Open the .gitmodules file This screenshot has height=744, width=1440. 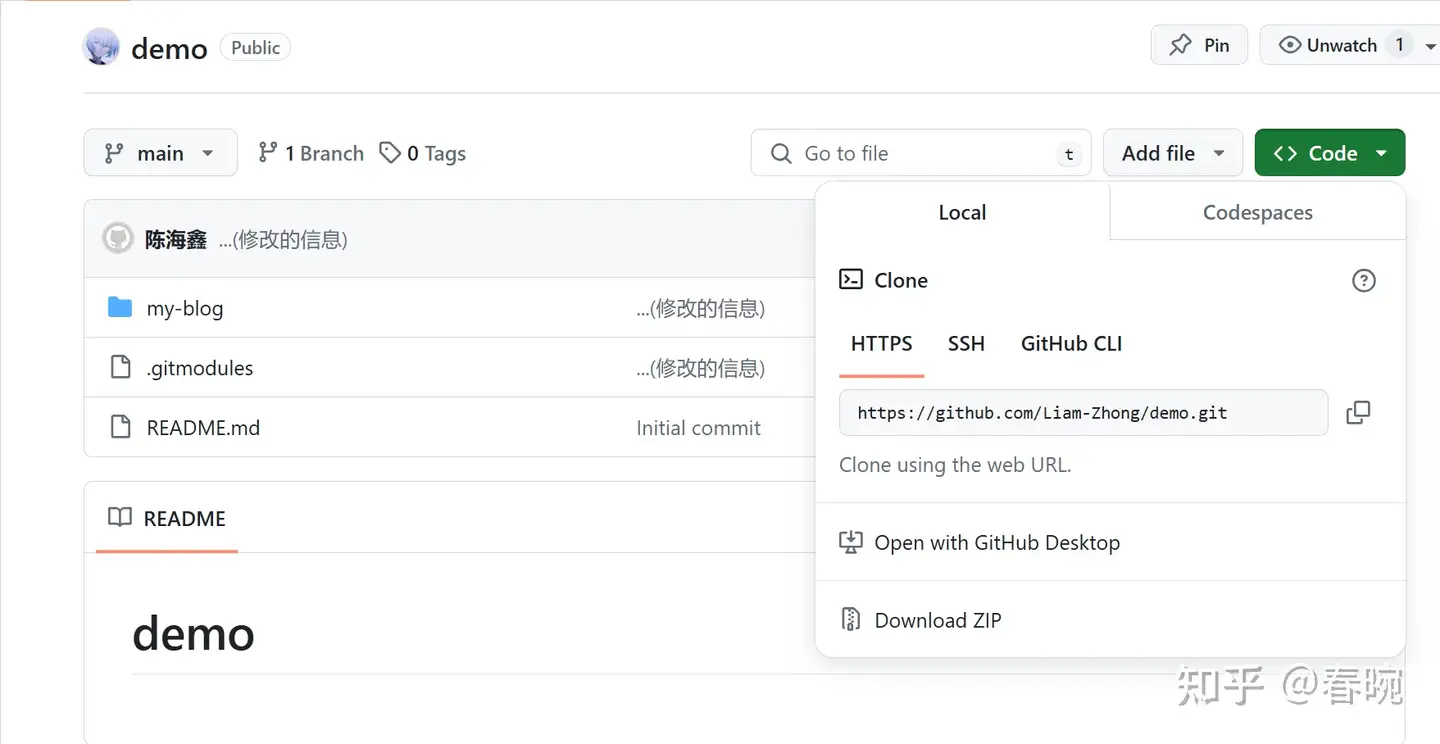(x=200, y=368)
